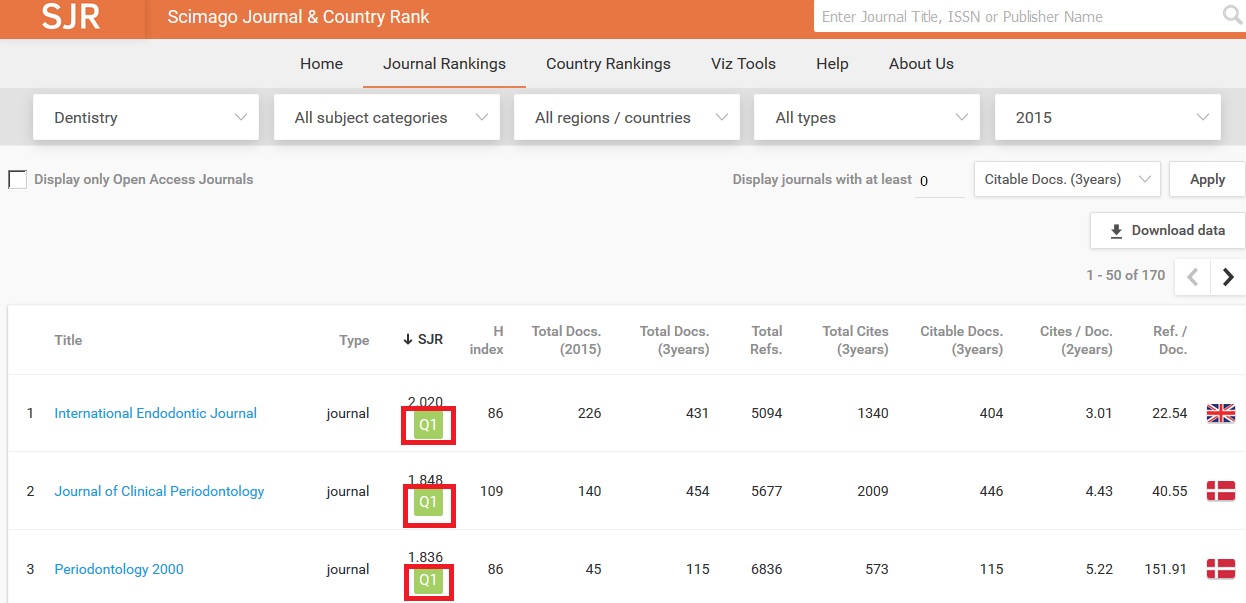The height and width of the screenshot is (603, 1246).
Task: Click H index value 109
Action: [491, 491]
